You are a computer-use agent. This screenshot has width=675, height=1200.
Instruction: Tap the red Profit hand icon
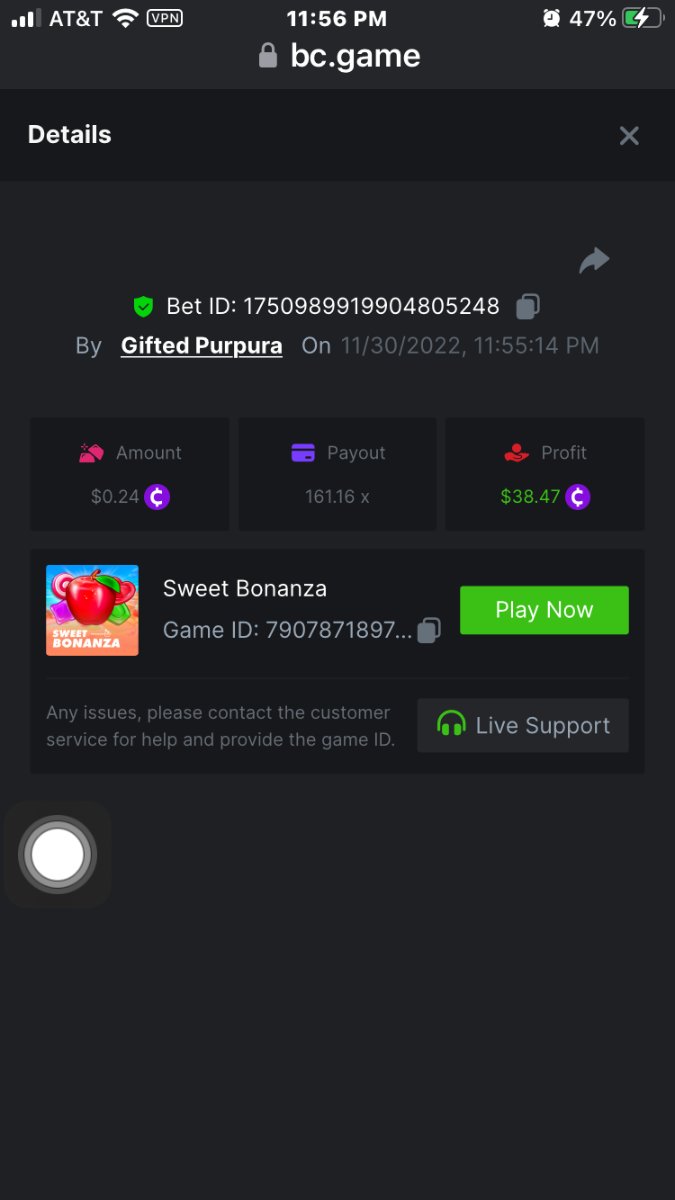pos(516,453)
